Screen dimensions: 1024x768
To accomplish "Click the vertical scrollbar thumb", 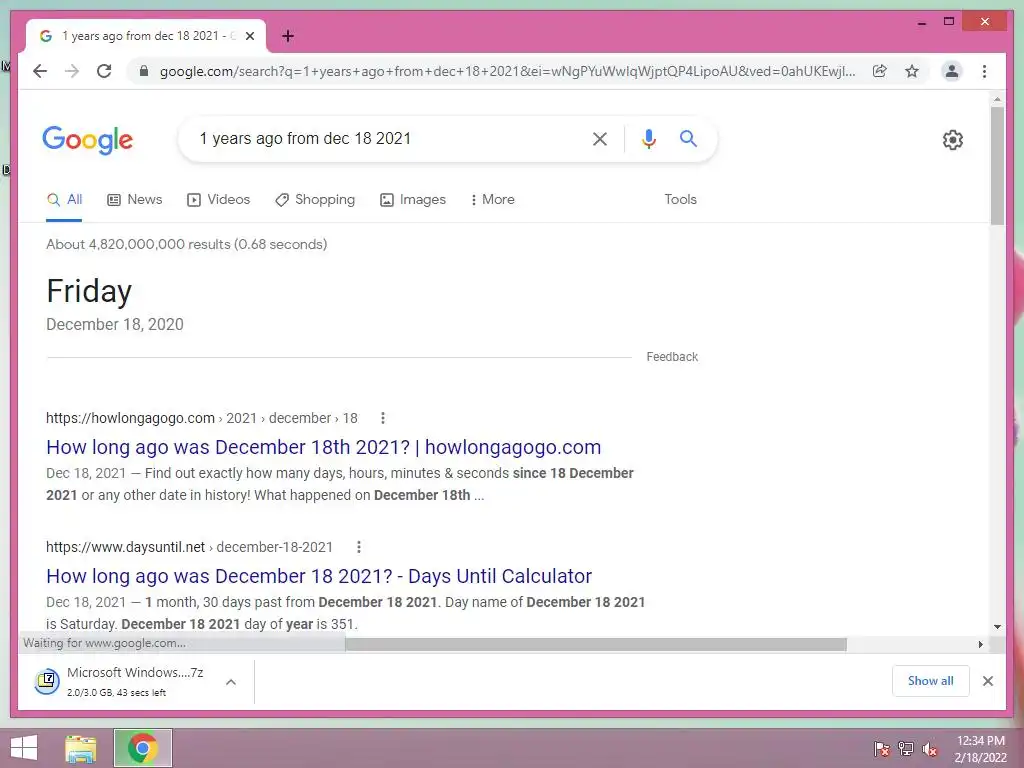I will coord(997,166).
